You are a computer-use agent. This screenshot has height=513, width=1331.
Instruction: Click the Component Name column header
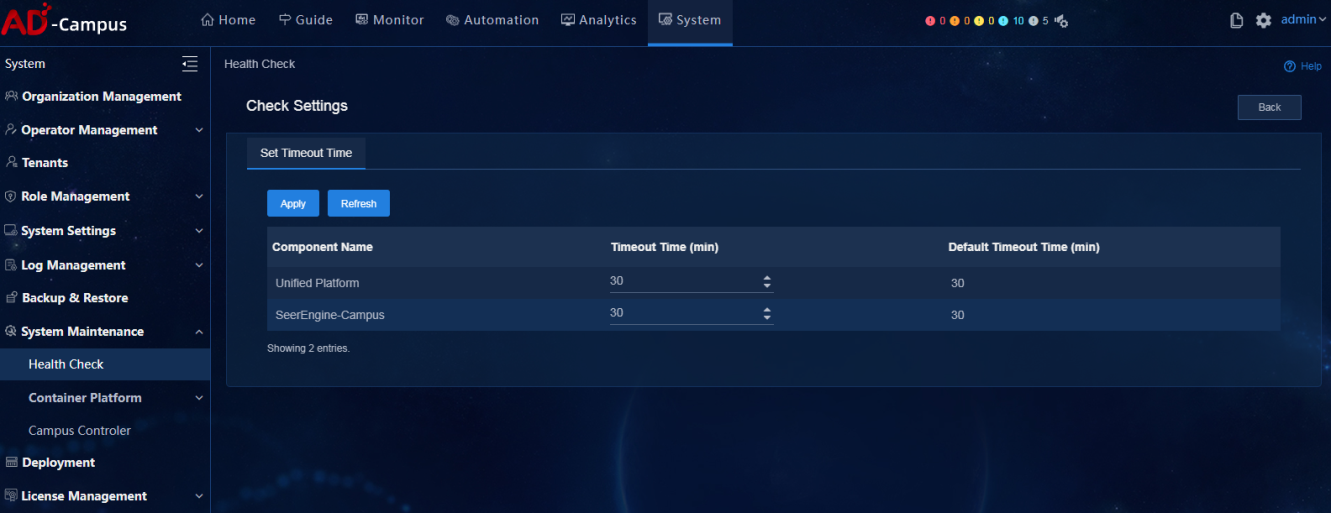click(x=322, y=247)
